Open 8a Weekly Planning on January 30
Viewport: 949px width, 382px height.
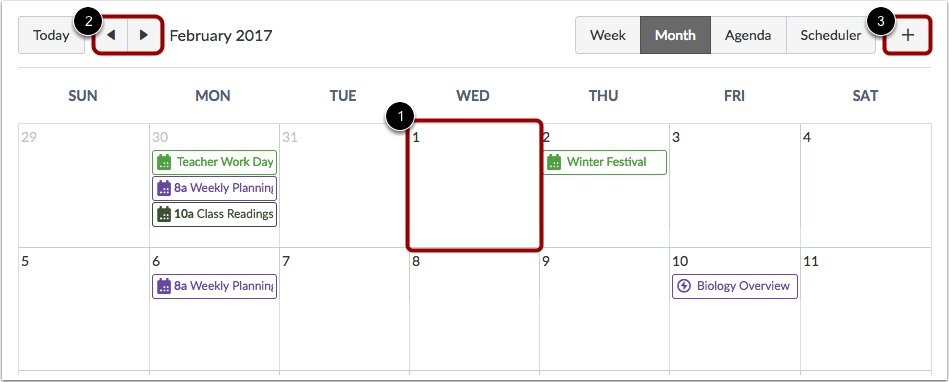(x=214, y=188)
